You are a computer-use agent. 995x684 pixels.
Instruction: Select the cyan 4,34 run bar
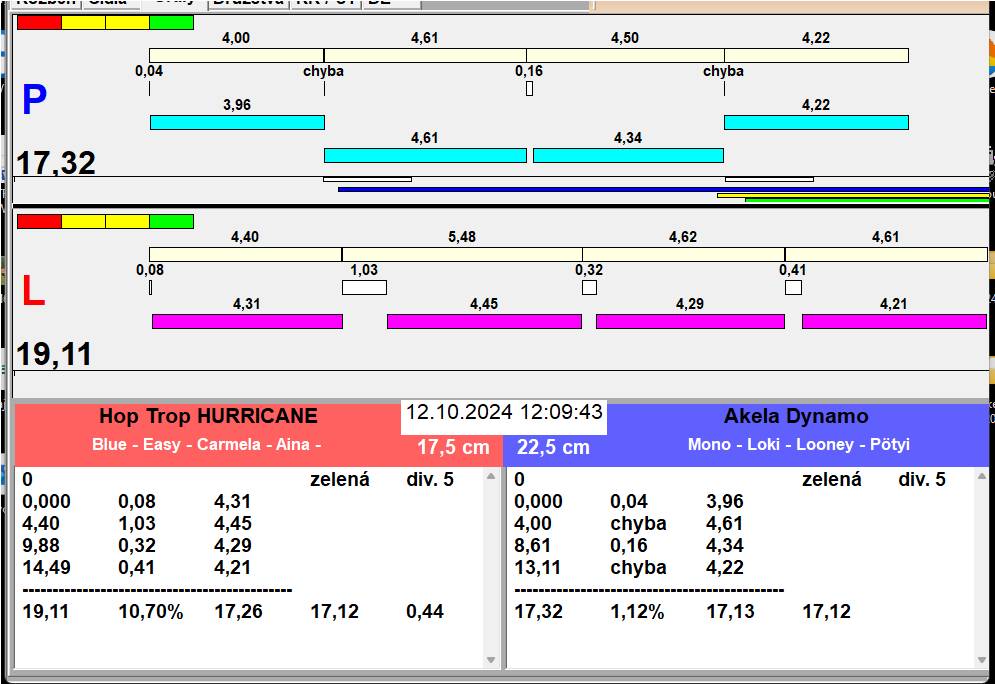[x=628, y=155]
